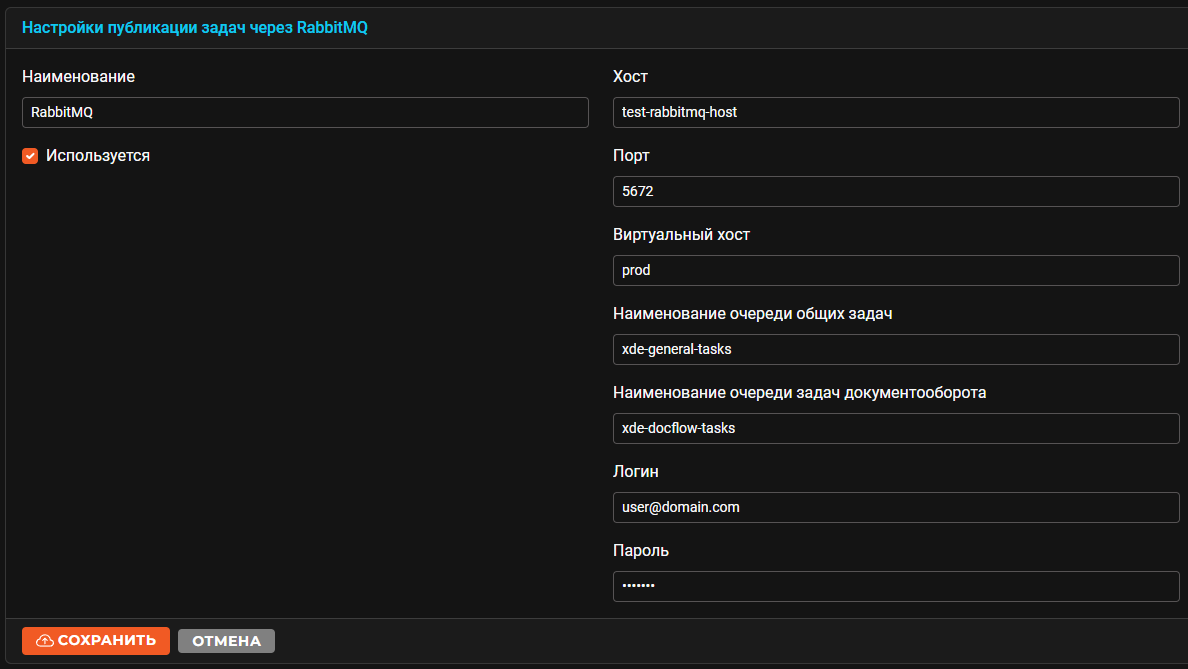The image size is (1188, 669).
Task: Click the Виртуальный хост label
Action: tap(681, 235)
